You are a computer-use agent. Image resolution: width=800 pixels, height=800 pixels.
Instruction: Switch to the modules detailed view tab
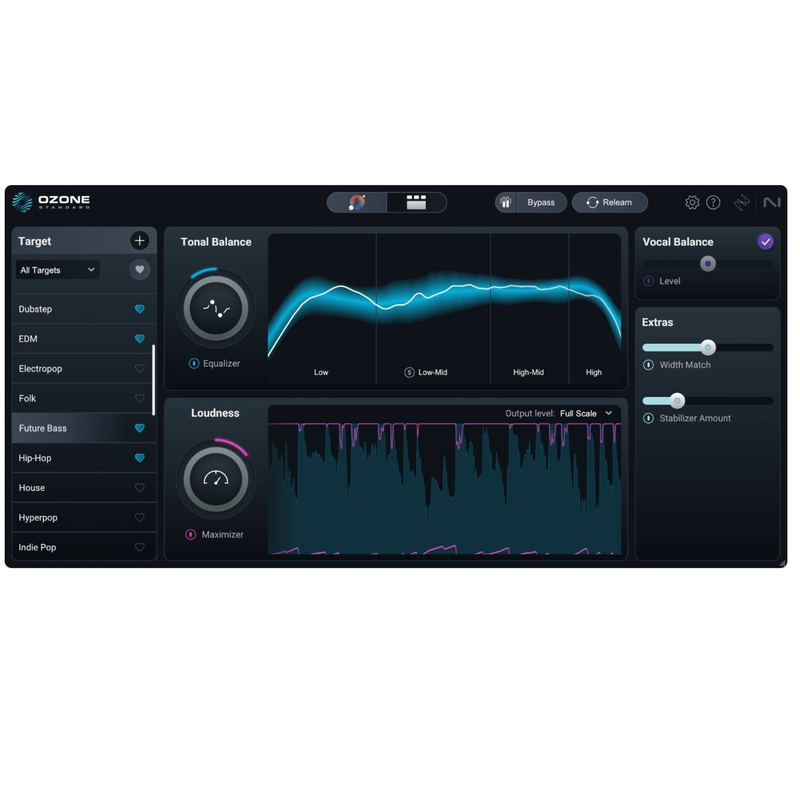416,202
